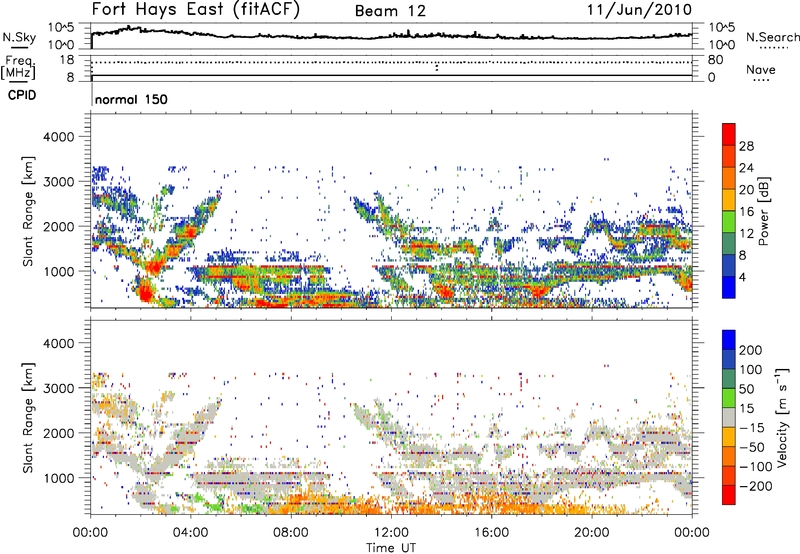Click the "80" Nave axis value
This screenshot has height=554, width=800.
point(715,60)
